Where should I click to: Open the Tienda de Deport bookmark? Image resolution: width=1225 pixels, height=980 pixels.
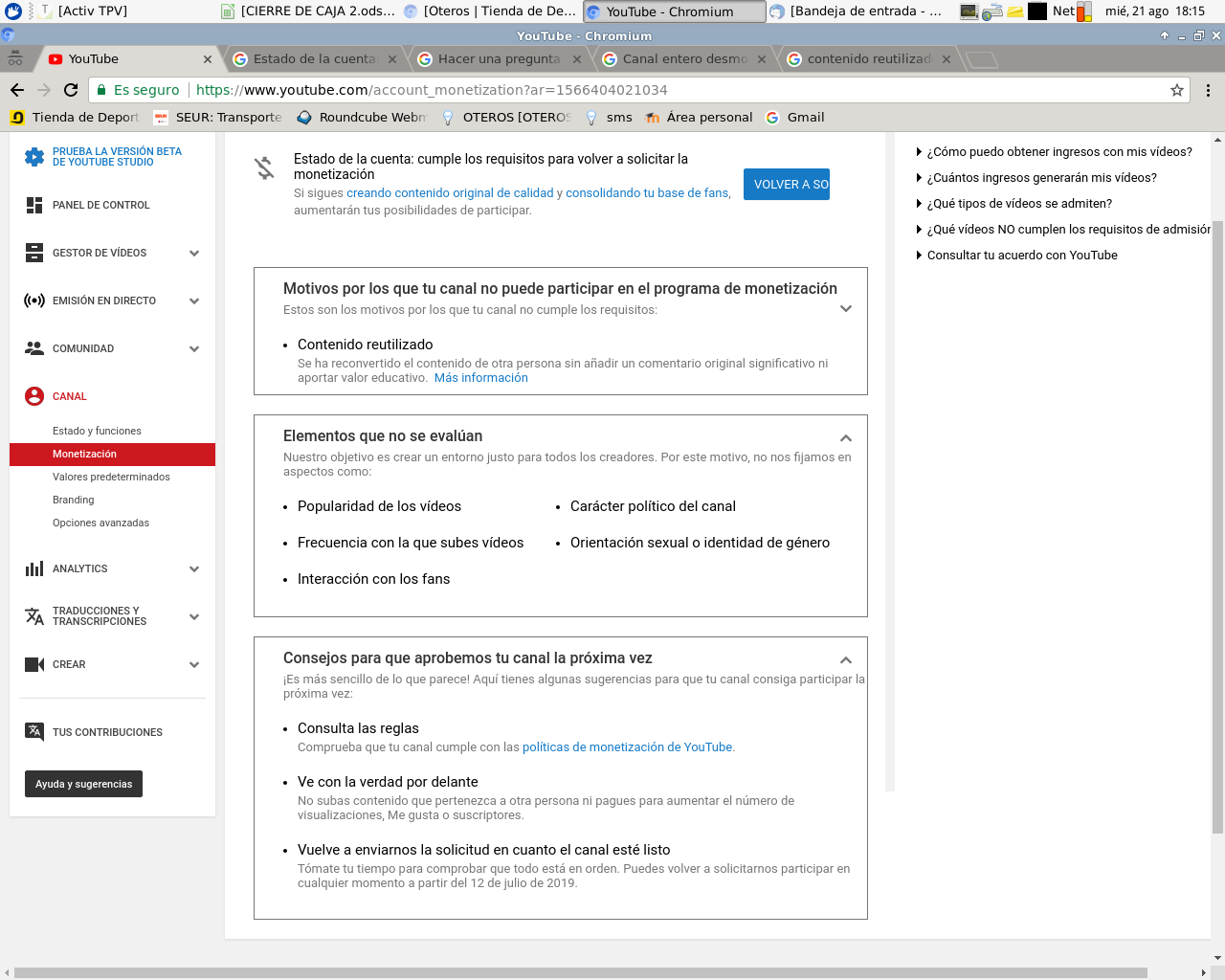point(75,118)
